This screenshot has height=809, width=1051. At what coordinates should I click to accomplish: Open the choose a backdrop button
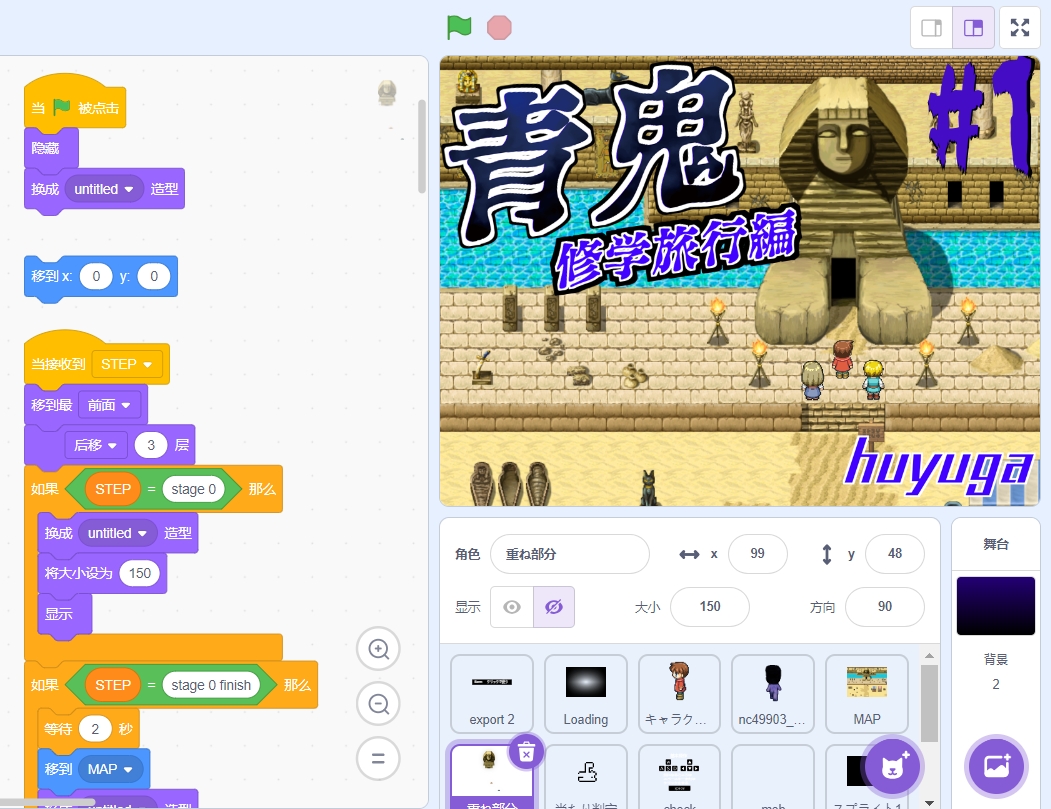point(996,766)
